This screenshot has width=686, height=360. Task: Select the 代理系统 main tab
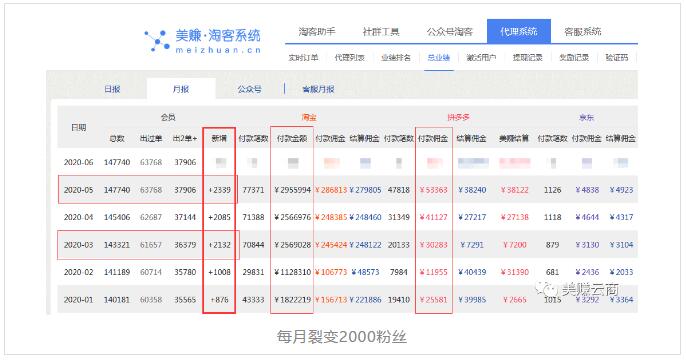[518, 31]
